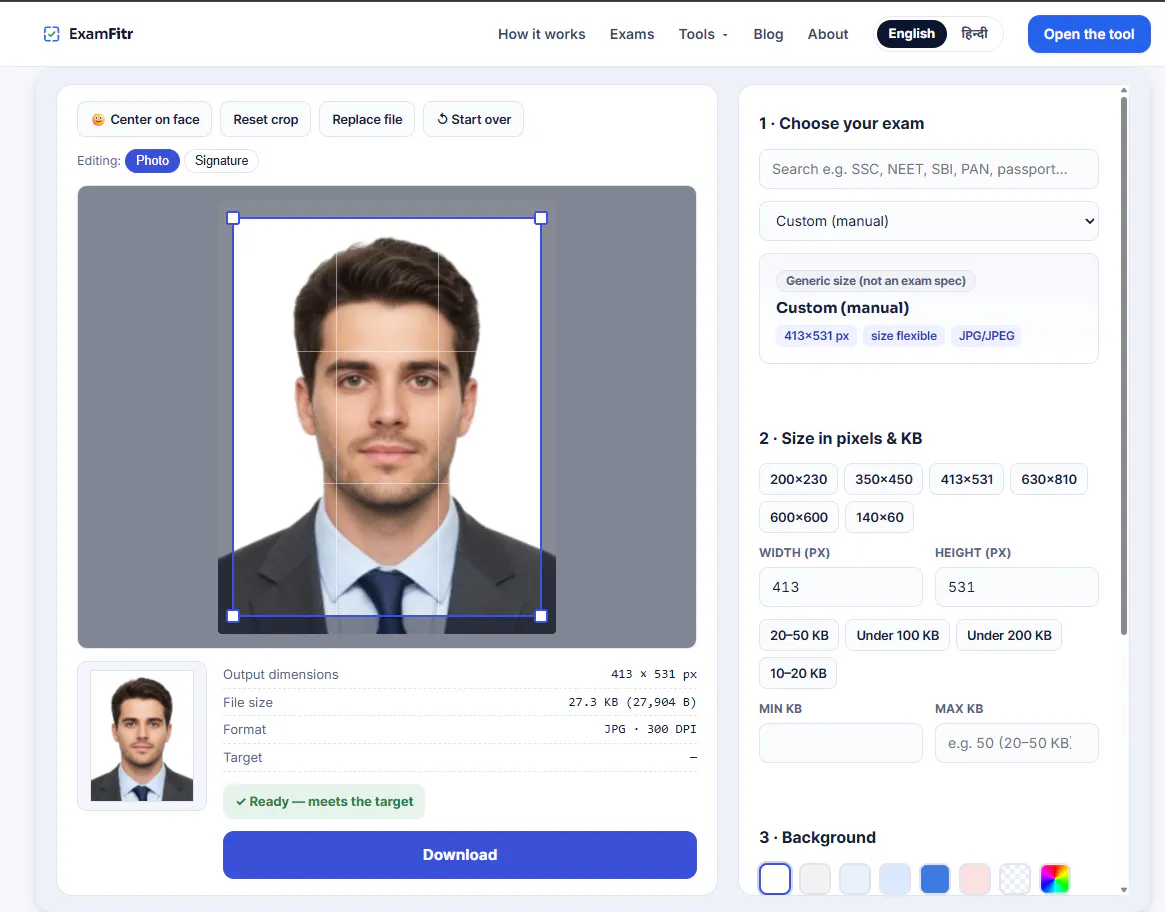This screenshot has width=1165, height=912.
Task: Open the About page
Action: pos(828,34)
